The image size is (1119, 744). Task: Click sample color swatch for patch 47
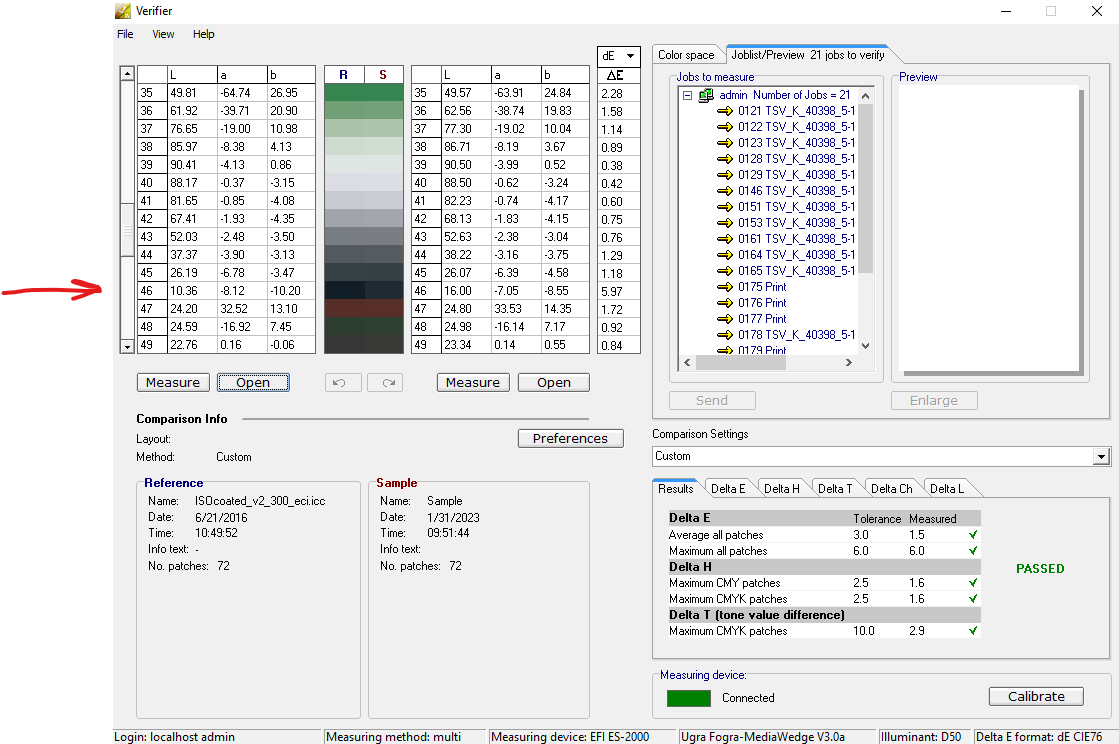(x=384, y=308)
